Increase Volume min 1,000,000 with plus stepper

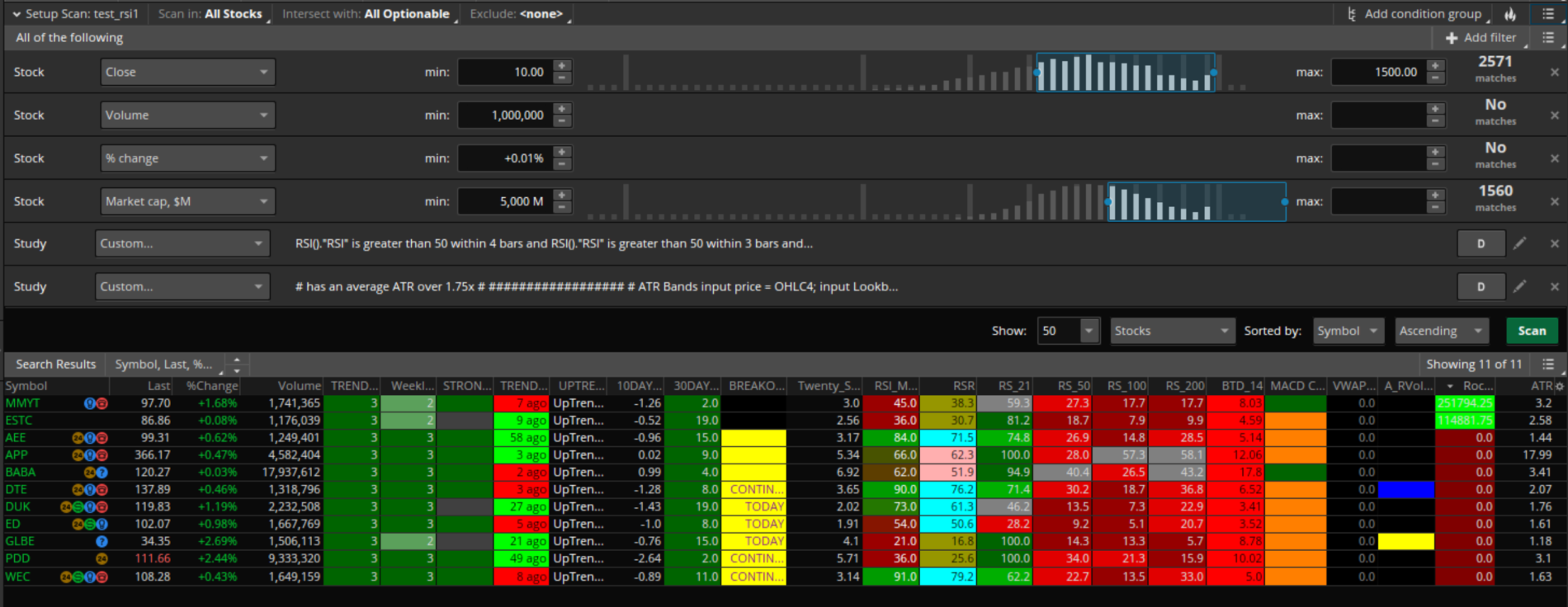tap(562, 109)
